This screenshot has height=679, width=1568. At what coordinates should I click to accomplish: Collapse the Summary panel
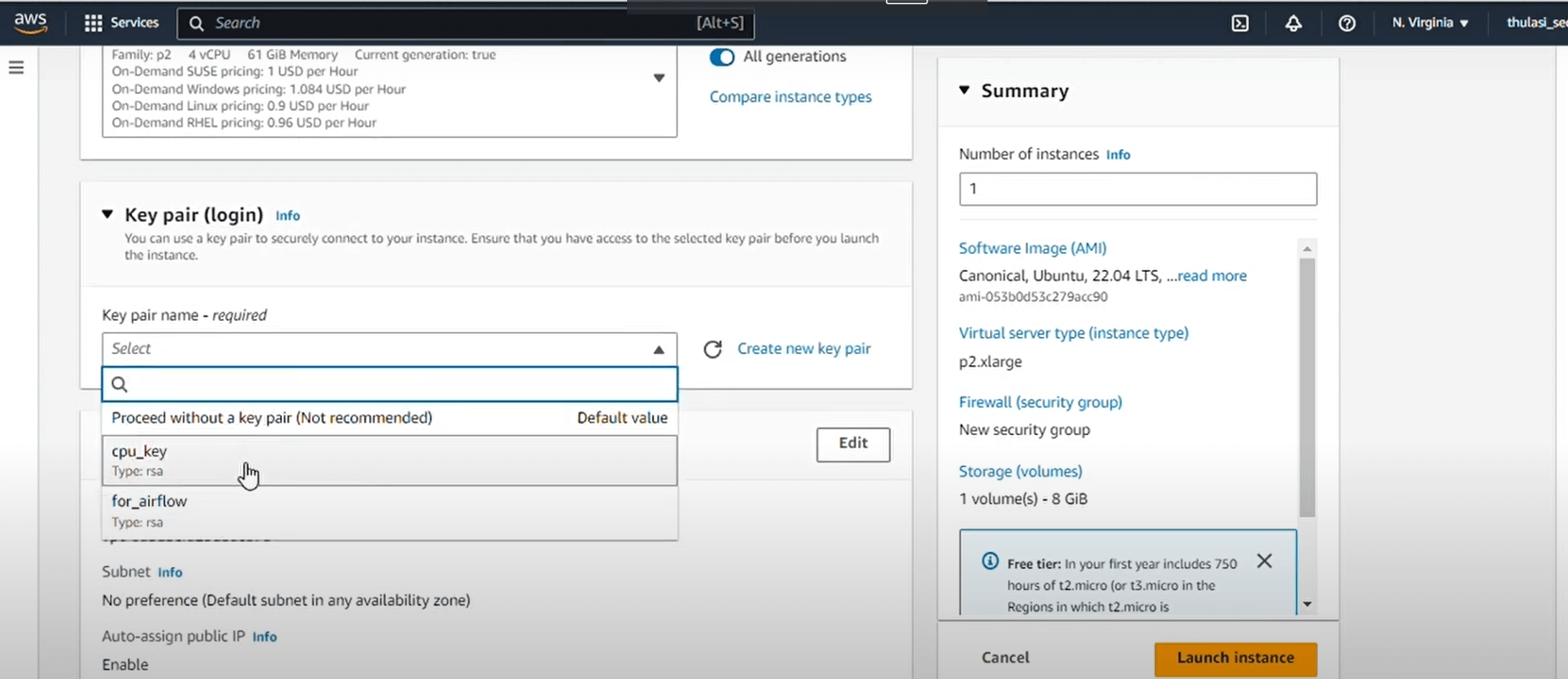pos(964,91)
